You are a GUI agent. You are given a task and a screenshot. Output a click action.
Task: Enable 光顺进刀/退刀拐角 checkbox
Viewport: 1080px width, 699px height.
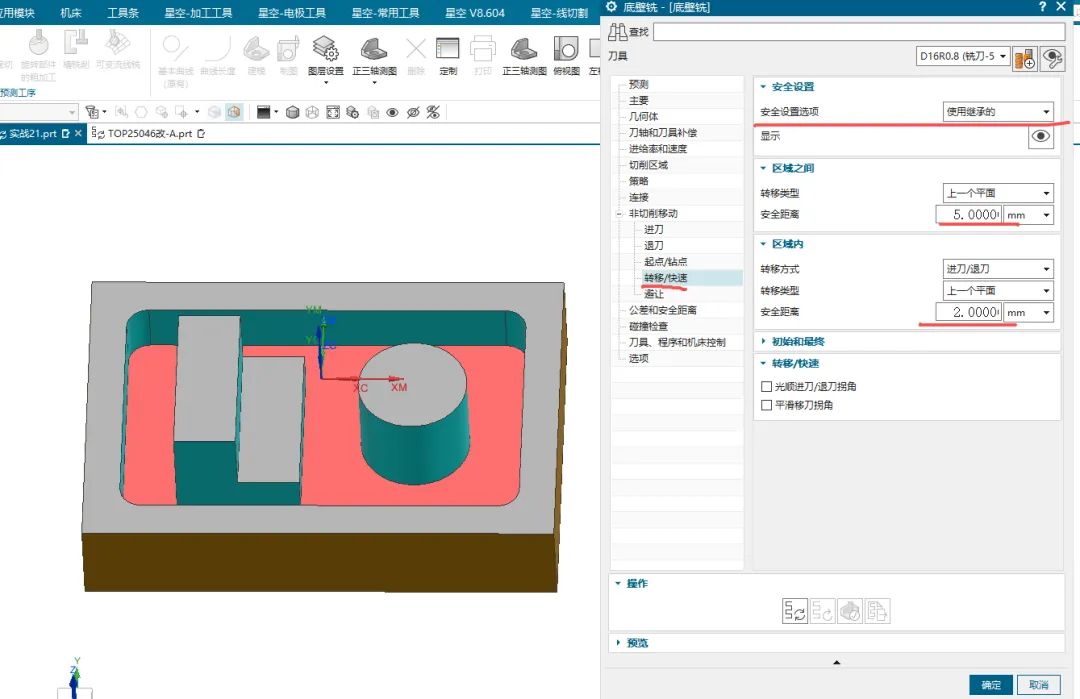[766, 386]
